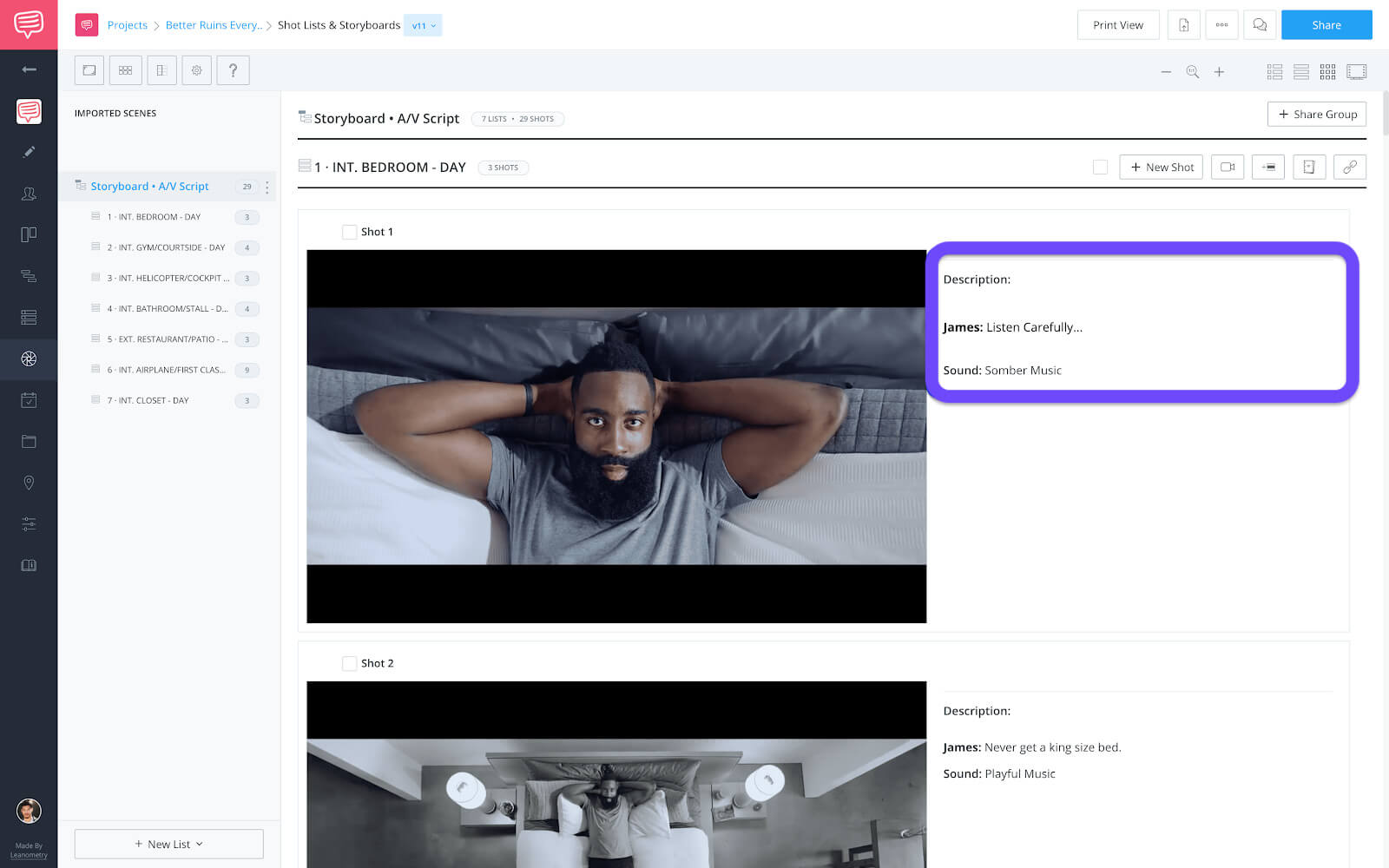Select the grid layout toolbar icon

(x=125, y=70)
